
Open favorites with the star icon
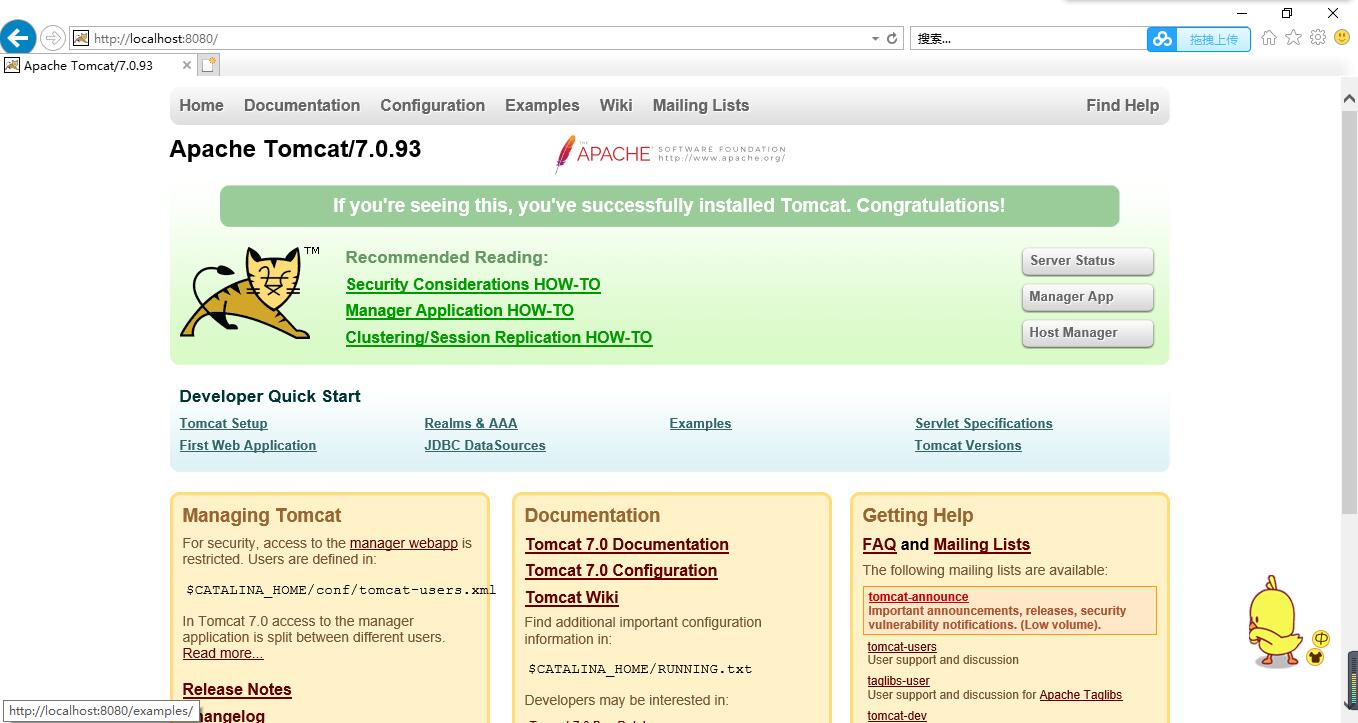coord(1293,38)
